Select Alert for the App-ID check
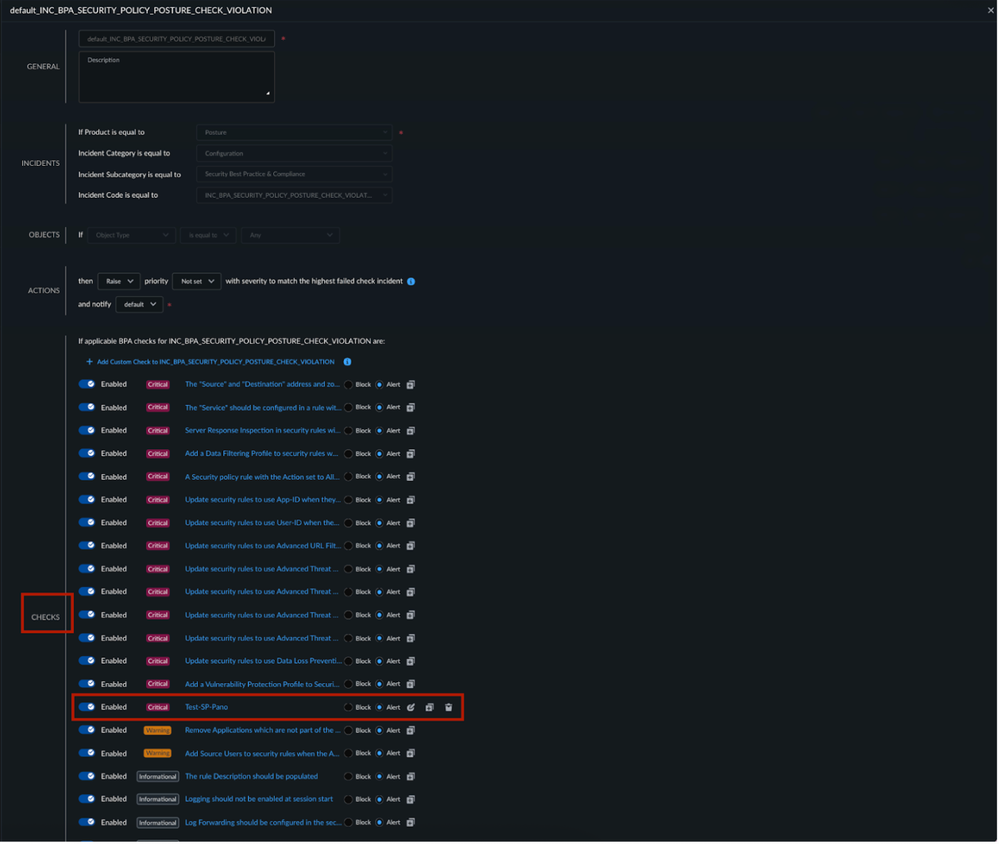Image resolution: width=999 pixels, height=844 pixels. tap(380, 500)
